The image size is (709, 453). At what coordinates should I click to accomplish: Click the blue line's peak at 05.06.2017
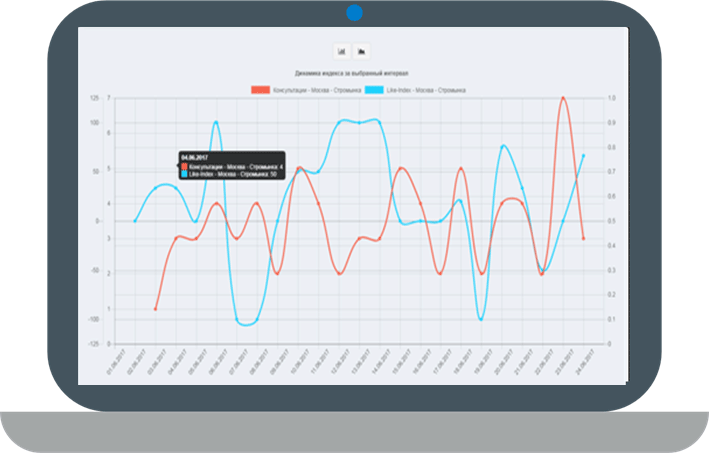pyautogui.click(x=216, y=122)
